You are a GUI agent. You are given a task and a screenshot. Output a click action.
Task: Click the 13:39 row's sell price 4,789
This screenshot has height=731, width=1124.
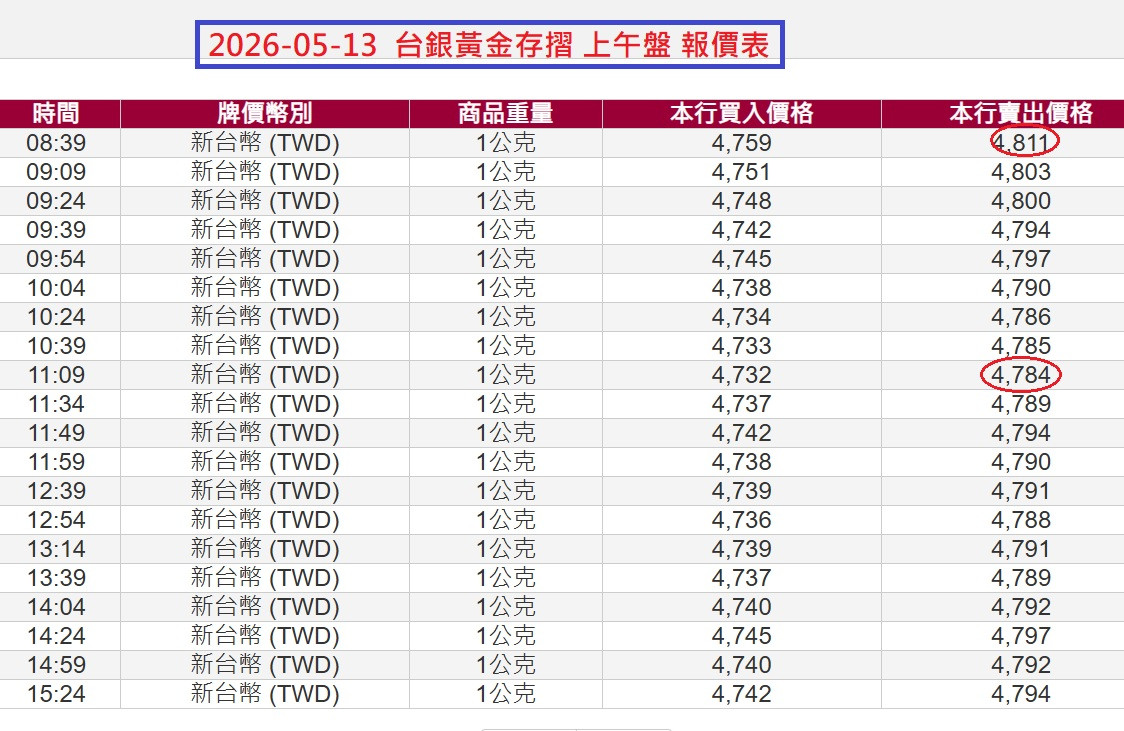click(1021, 578)
